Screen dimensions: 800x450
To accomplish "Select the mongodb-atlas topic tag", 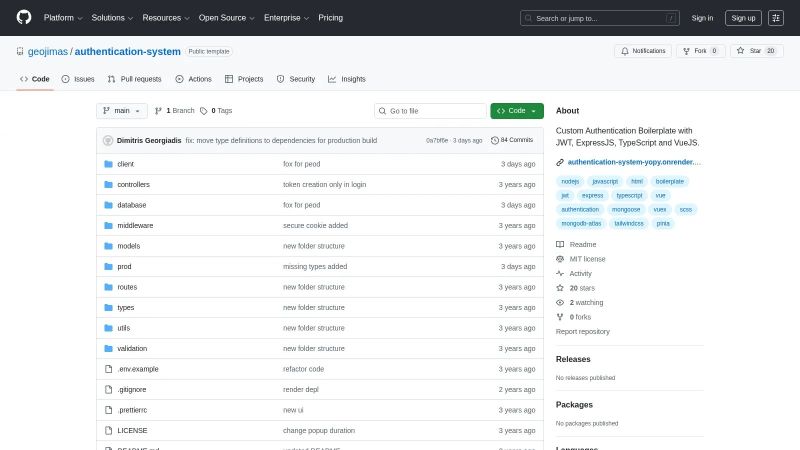I will pyautogui.click(x=581, y=223).
